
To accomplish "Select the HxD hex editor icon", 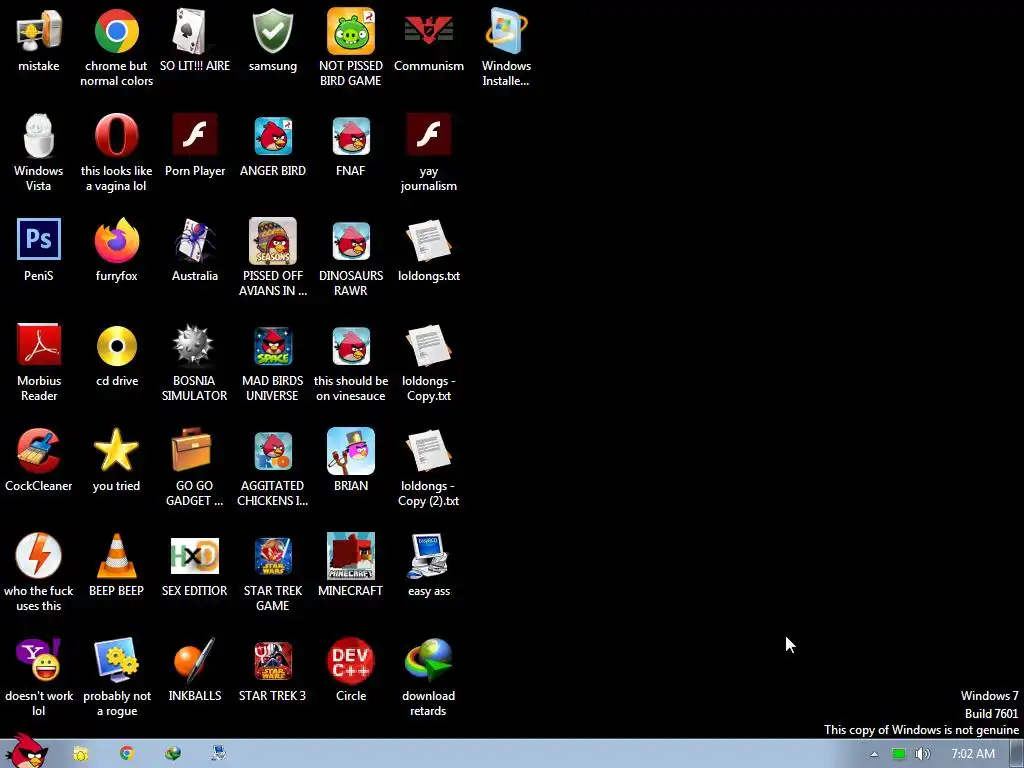I will click(194, 556).
